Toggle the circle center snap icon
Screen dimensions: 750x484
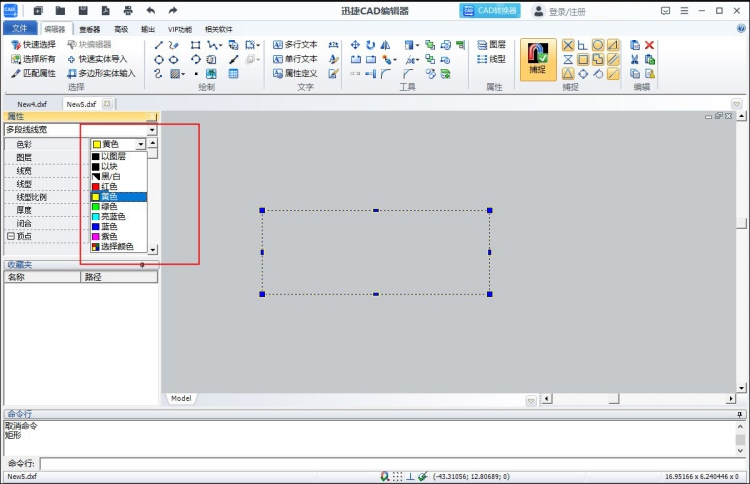598,45
